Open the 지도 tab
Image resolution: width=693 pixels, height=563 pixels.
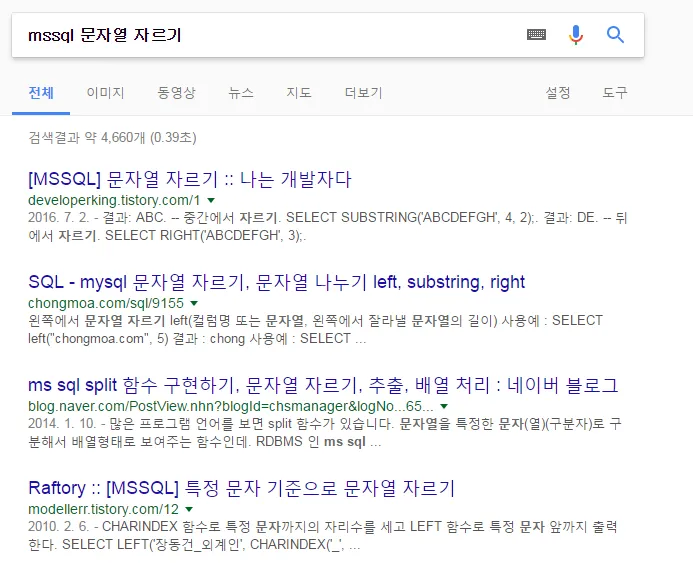click(x=299, y=93)
